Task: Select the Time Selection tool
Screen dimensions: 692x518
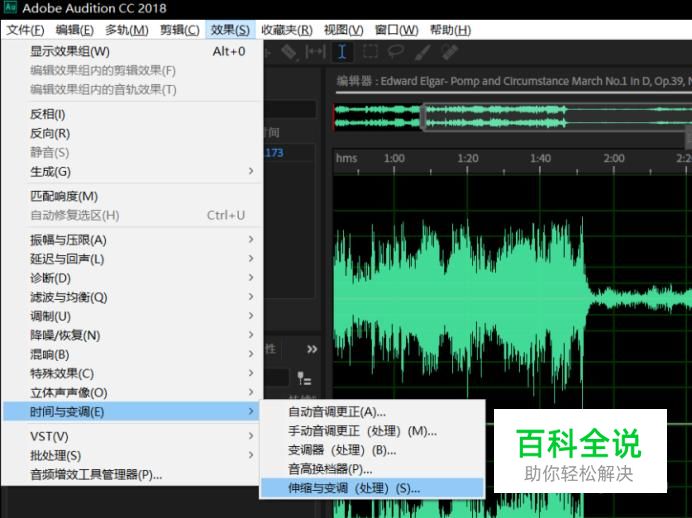Action: (342, 52)
